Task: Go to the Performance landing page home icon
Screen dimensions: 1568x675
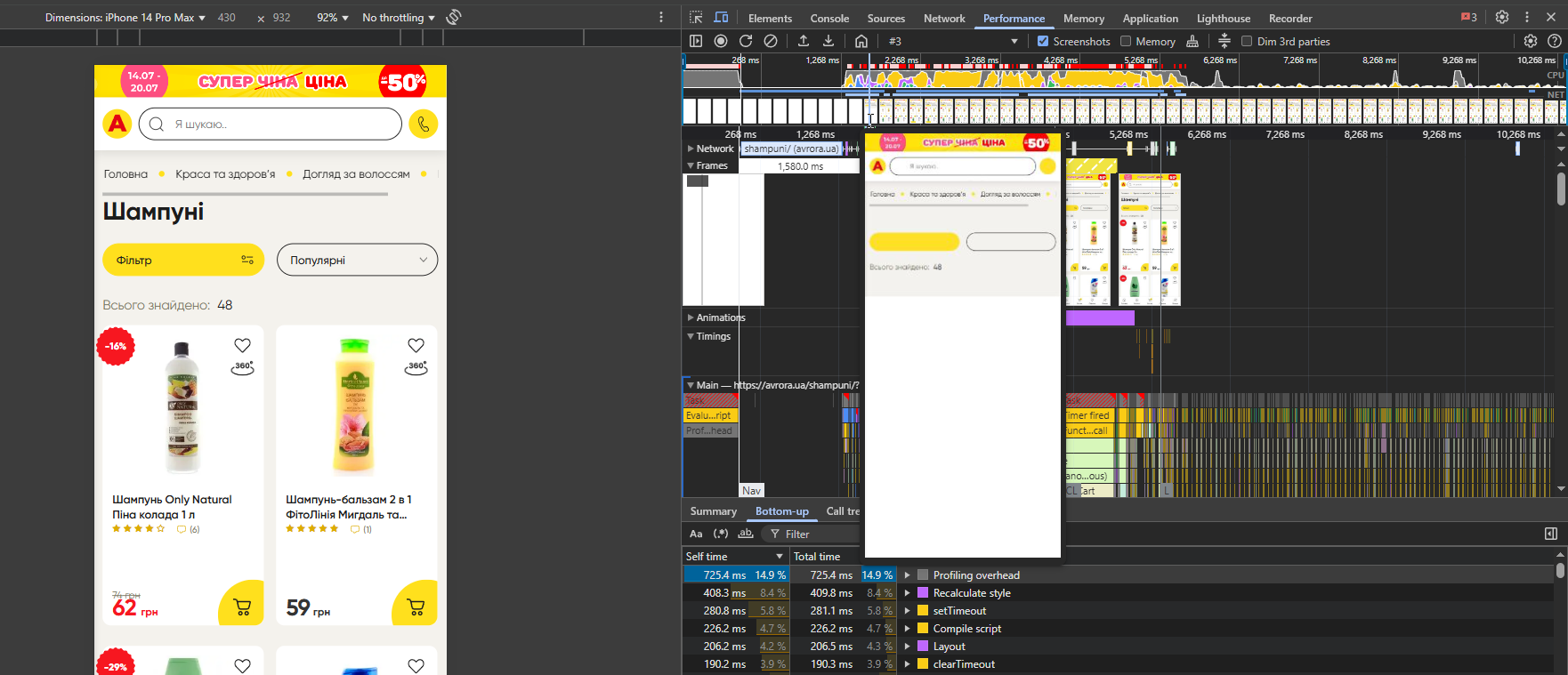Action: (x=861, y=41)
